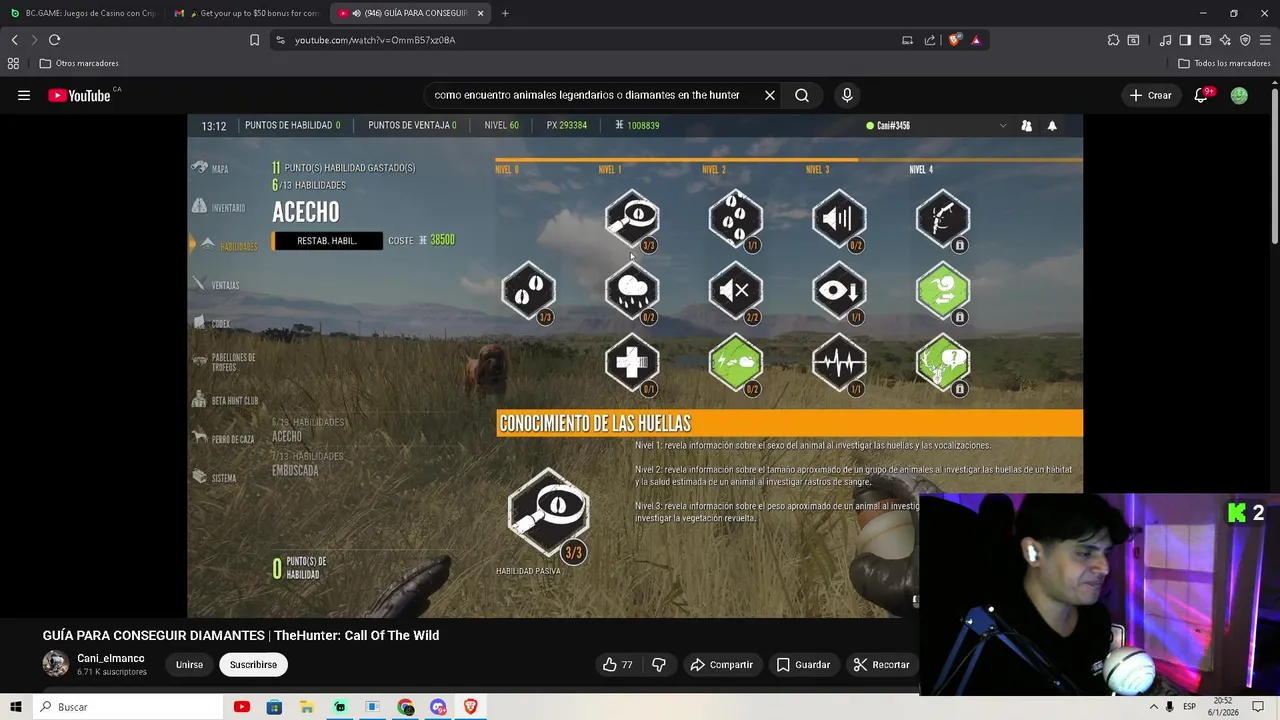This screenshot has height=720, width=1280.
Task: Like the video with the thumbs-up showing 77
Action: tap(617, 664)
